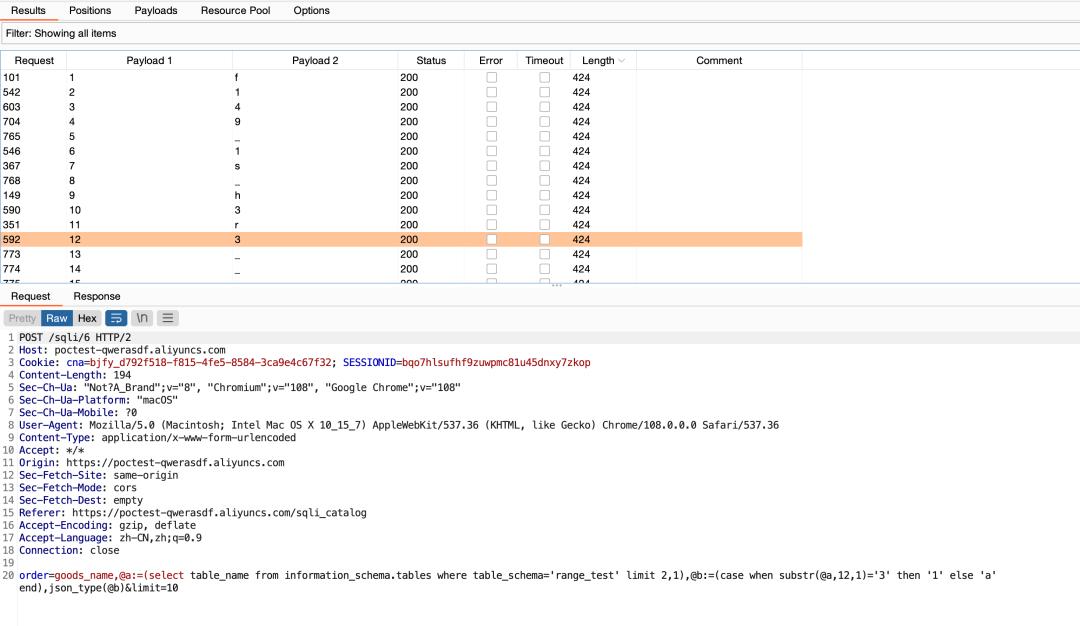Open the Payloads tab
Viewport: 1080px width, 626px height.
(156, 10)
